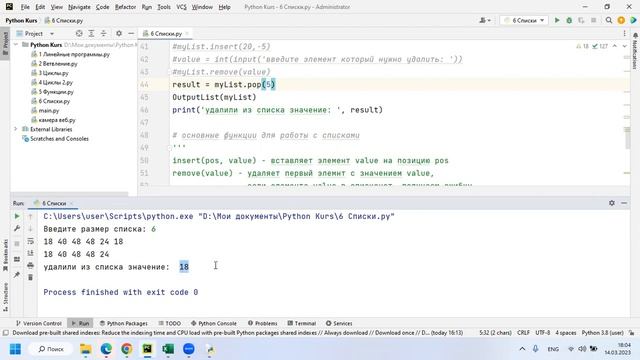Run the 6 Списки configuration from the toolbar
The image size is (640, 360).
(557, 20)
